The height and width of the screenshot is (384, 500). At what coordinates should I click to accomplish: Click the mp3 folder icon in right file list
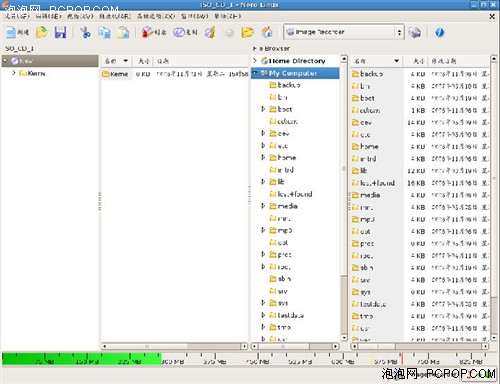[x=355, y=219]
